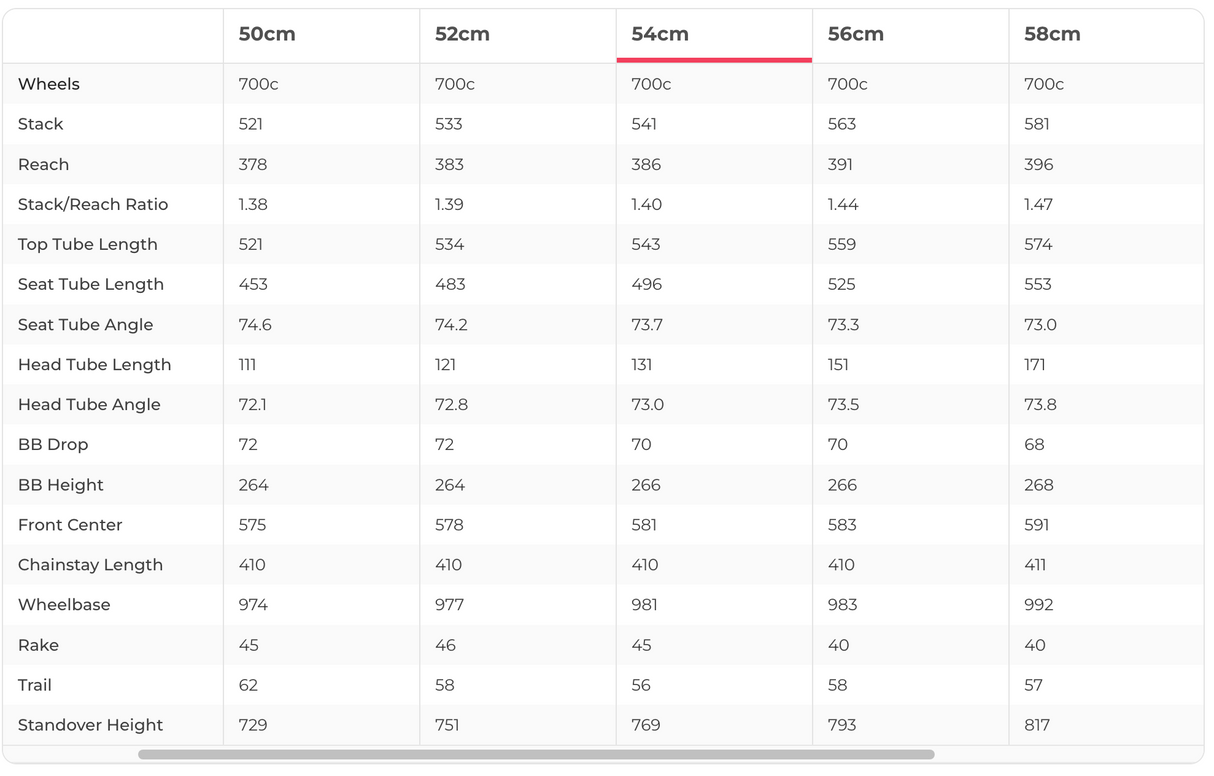Image resolution: width=1214 pixels, height=776 pixels.
Task: Click the Top Tube Length value 534
Action: pos(449,244)
